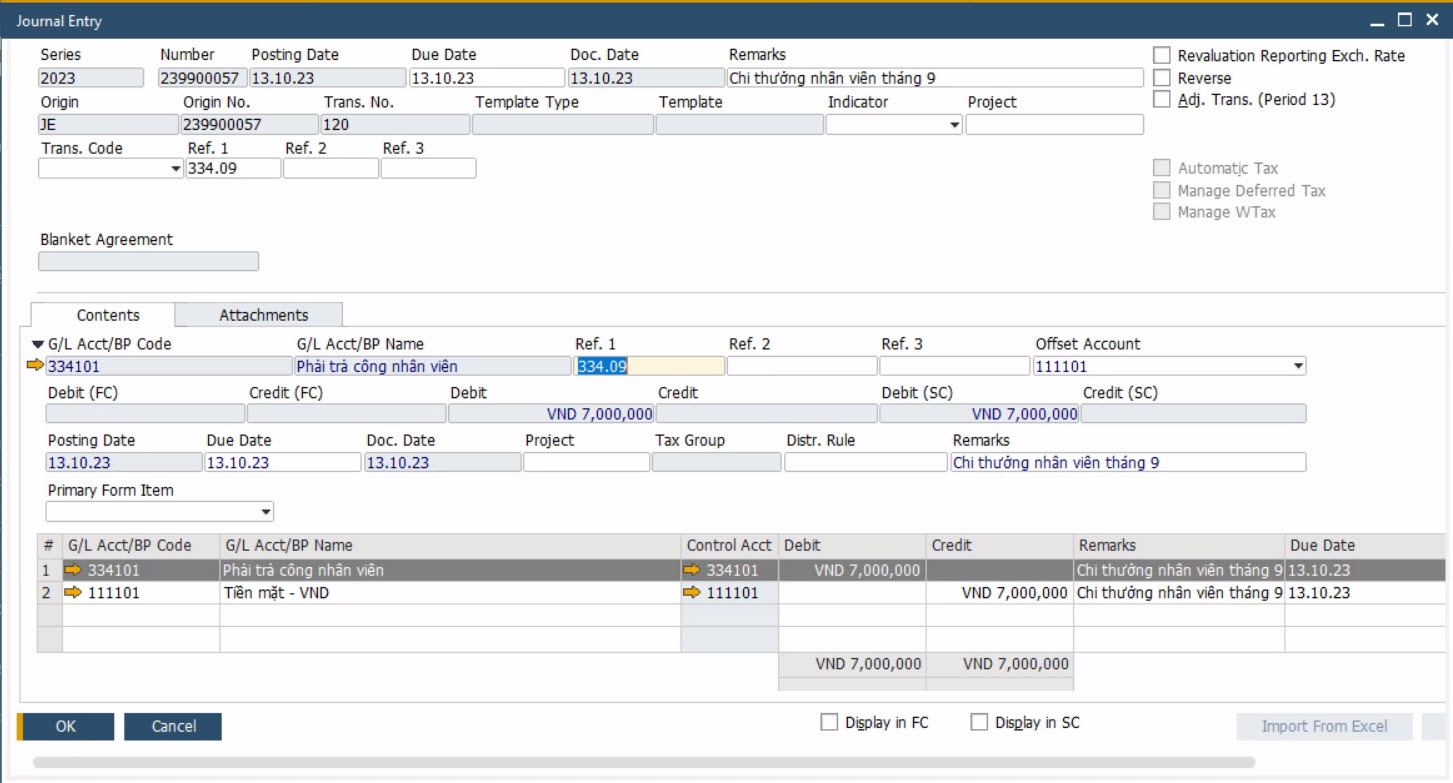Click the horizontal scrollbar at bottom
This screenshot has width=1453, height=783.
click(644, 763)
